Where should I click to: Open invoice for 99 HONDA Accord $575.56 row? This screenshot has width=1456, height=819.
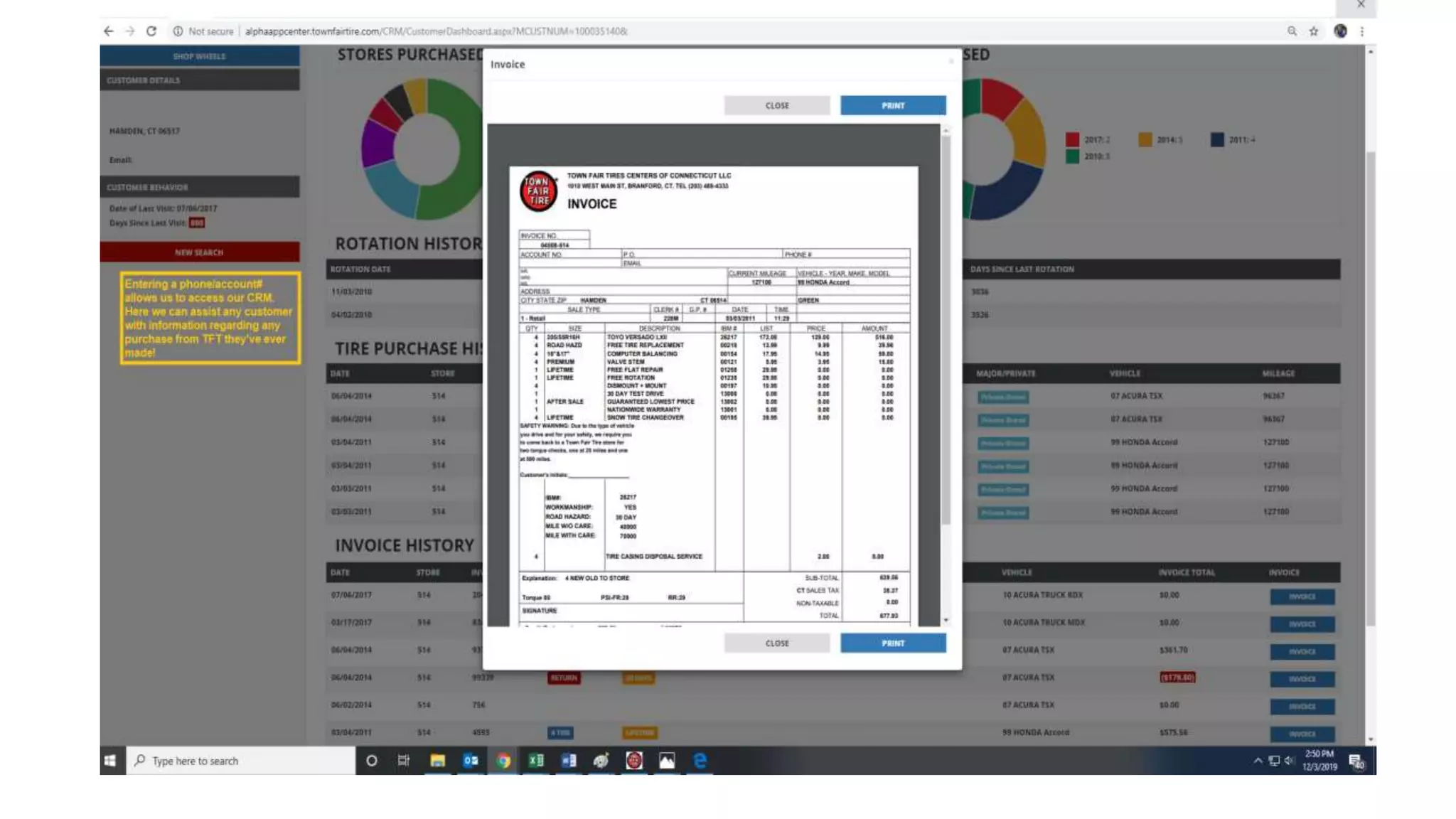pos(1302,734)
